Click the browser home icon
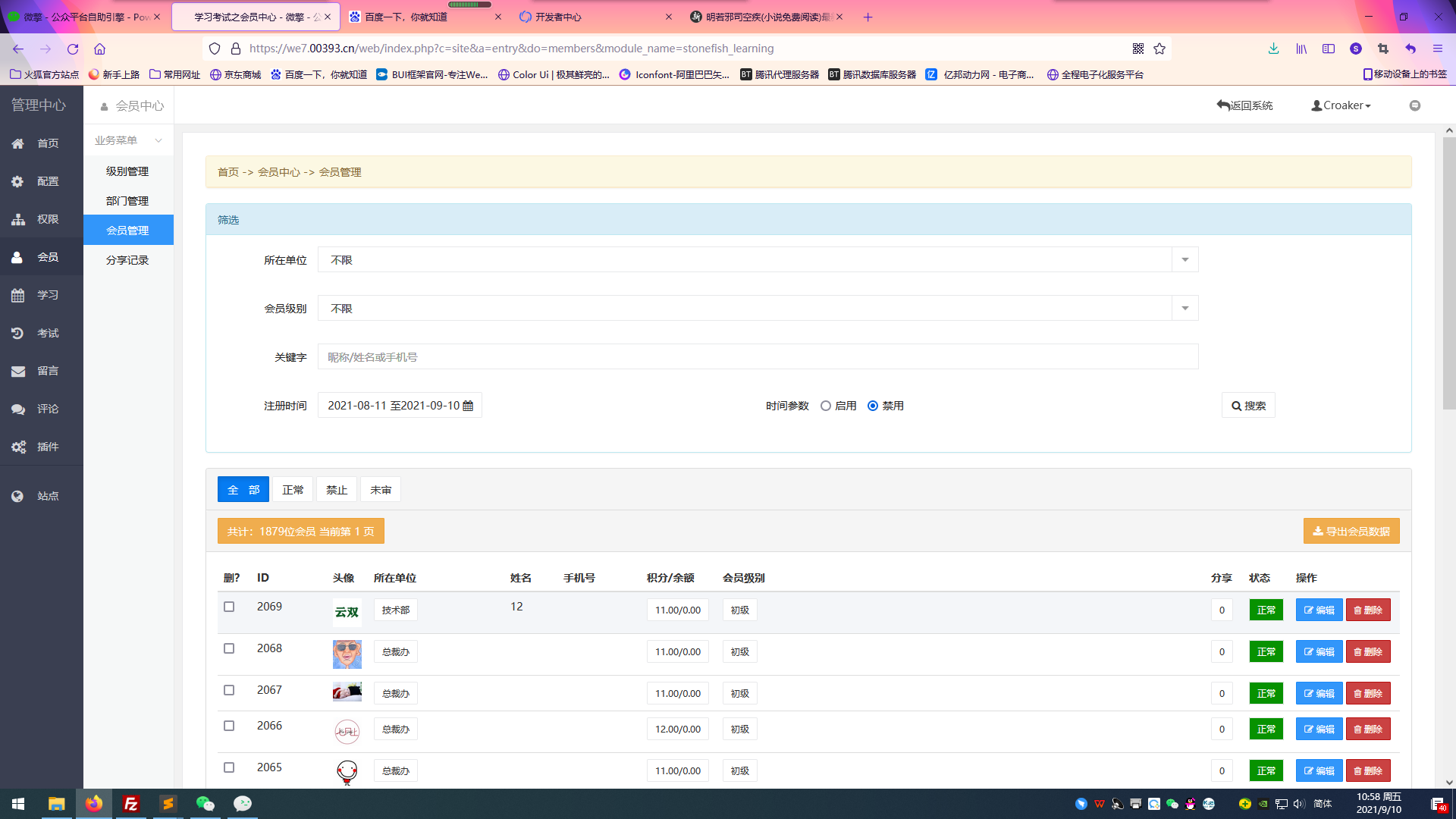This screenshot has height=819, width=1456. (99, 49)
